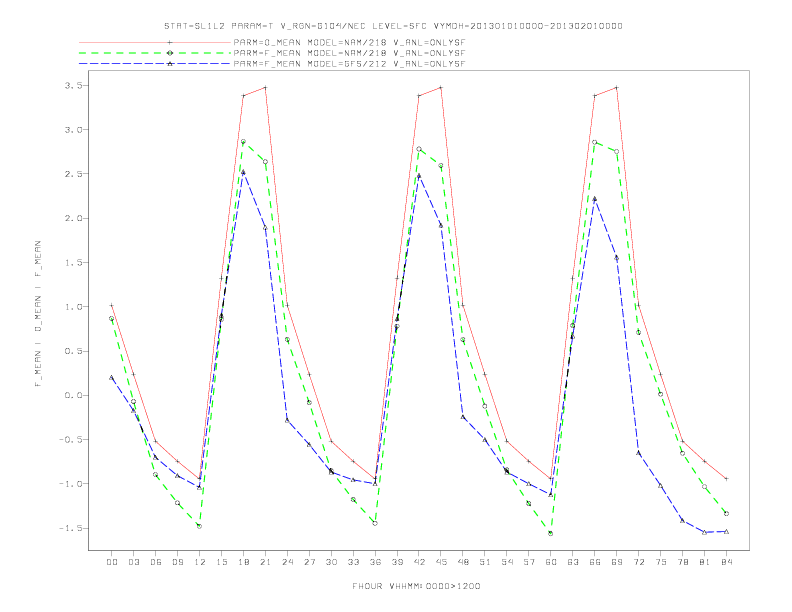The height and width of the screenshot is (612, 792).
Task: Click x-axis tick label 45
Action: coord(441,562)
